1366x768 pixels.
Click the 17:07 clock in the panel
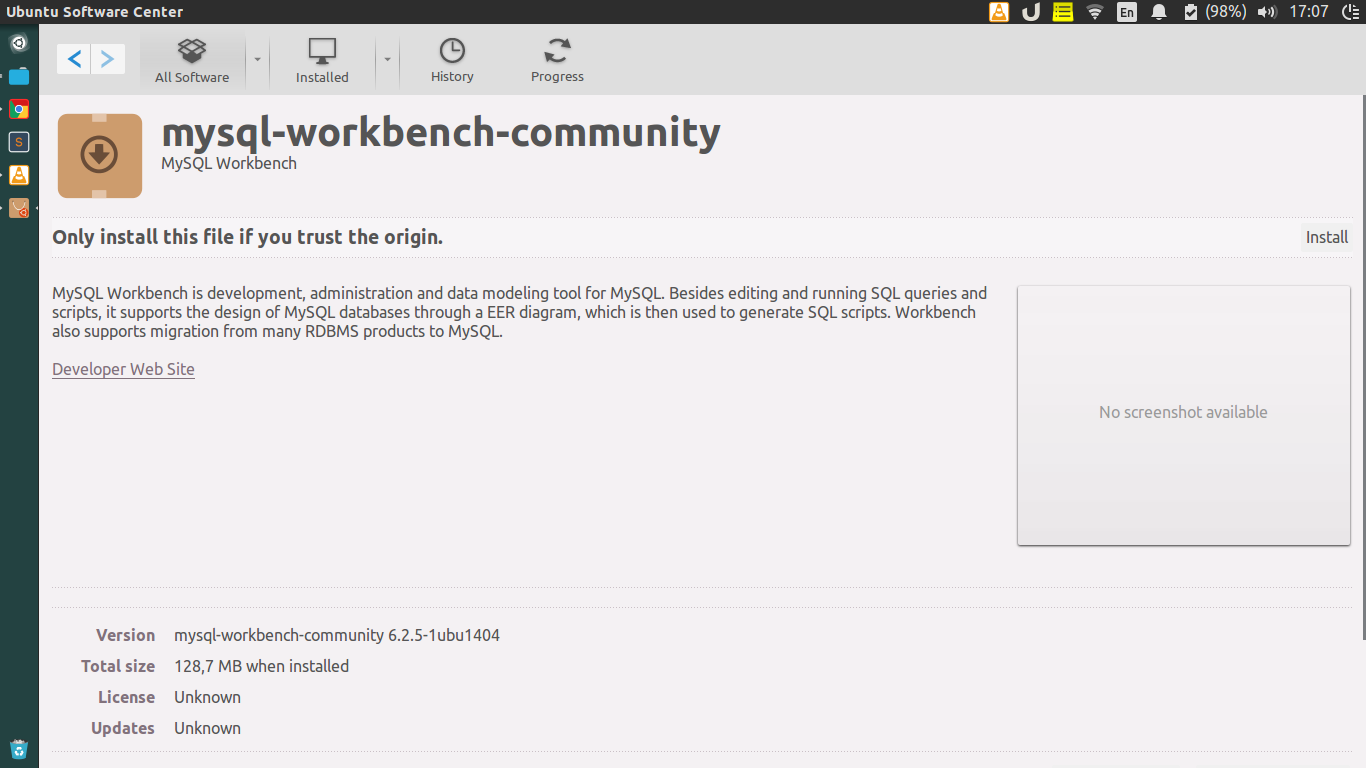pos(1309,12)
